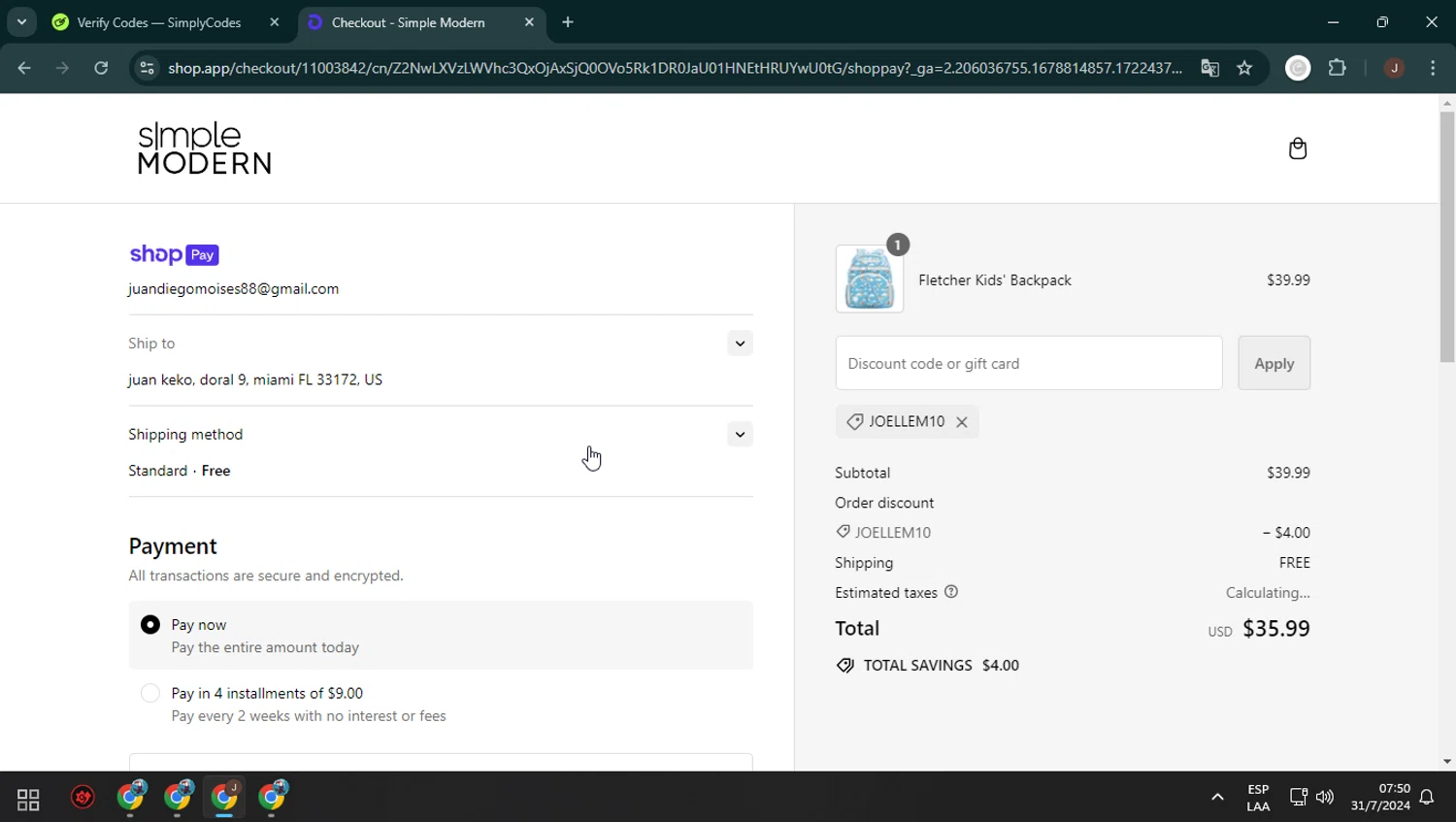
Task: Click the scrollbar down arrow
Action: (1447, 762)
